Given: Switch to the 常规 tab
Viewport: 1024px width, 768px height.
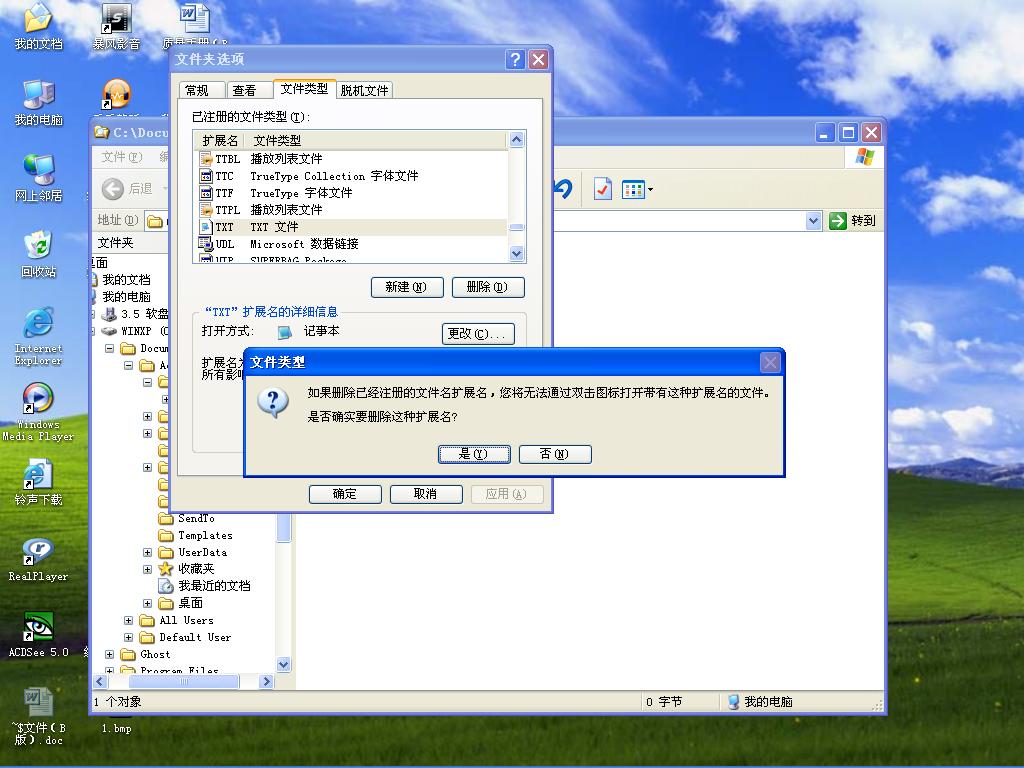Looking at the screenshot, I should click(201, 90).
